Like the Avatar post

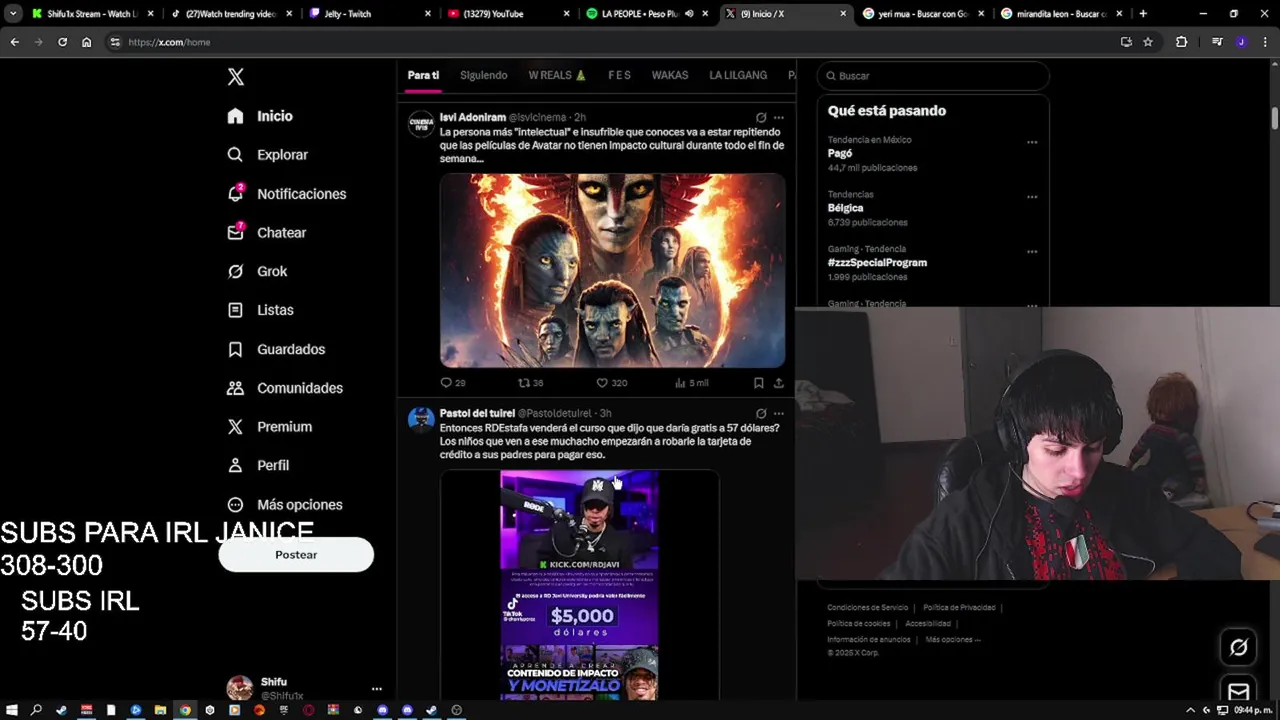pos(611,383)
